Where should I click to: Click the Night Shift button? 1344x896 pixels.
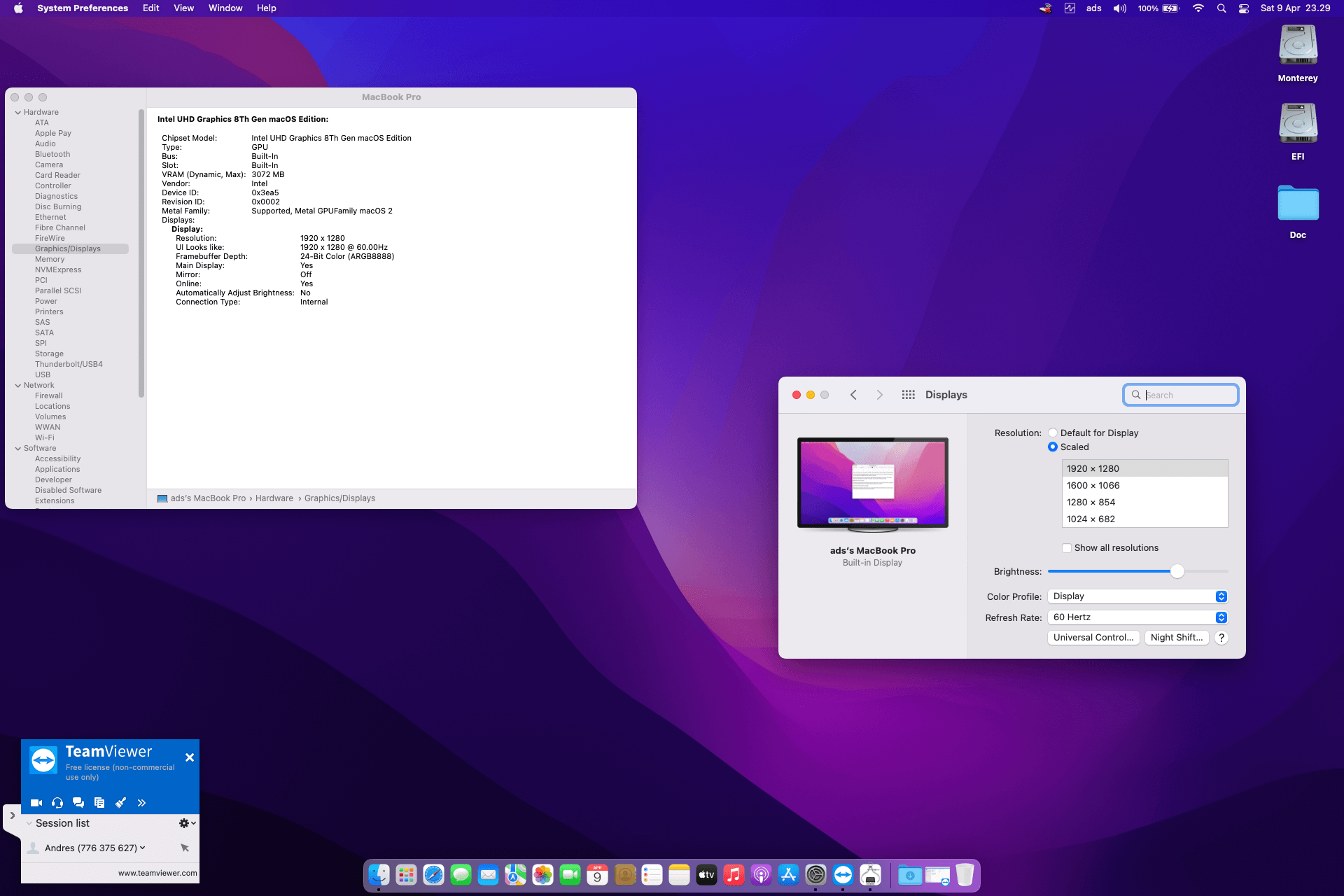pos(1176,638)
